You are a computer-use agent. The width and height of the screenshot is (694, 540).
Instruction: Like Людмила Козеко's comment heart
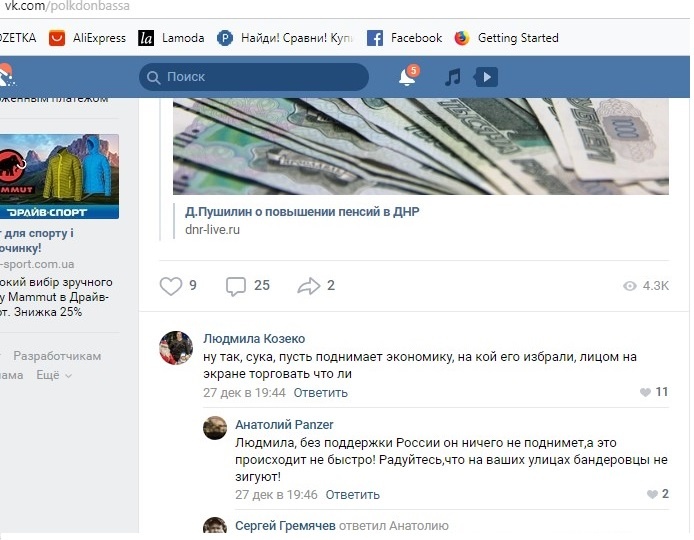[x=645, y=392]
